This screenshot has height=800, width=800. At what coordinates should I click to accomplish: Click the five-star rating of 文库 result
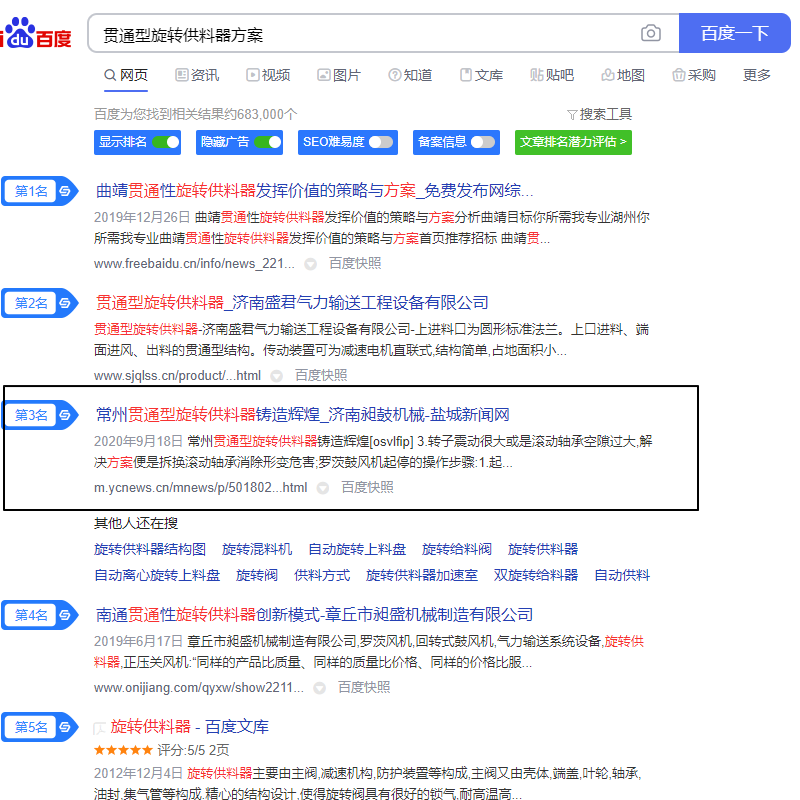pyautogui.click(x=123, y=750)
